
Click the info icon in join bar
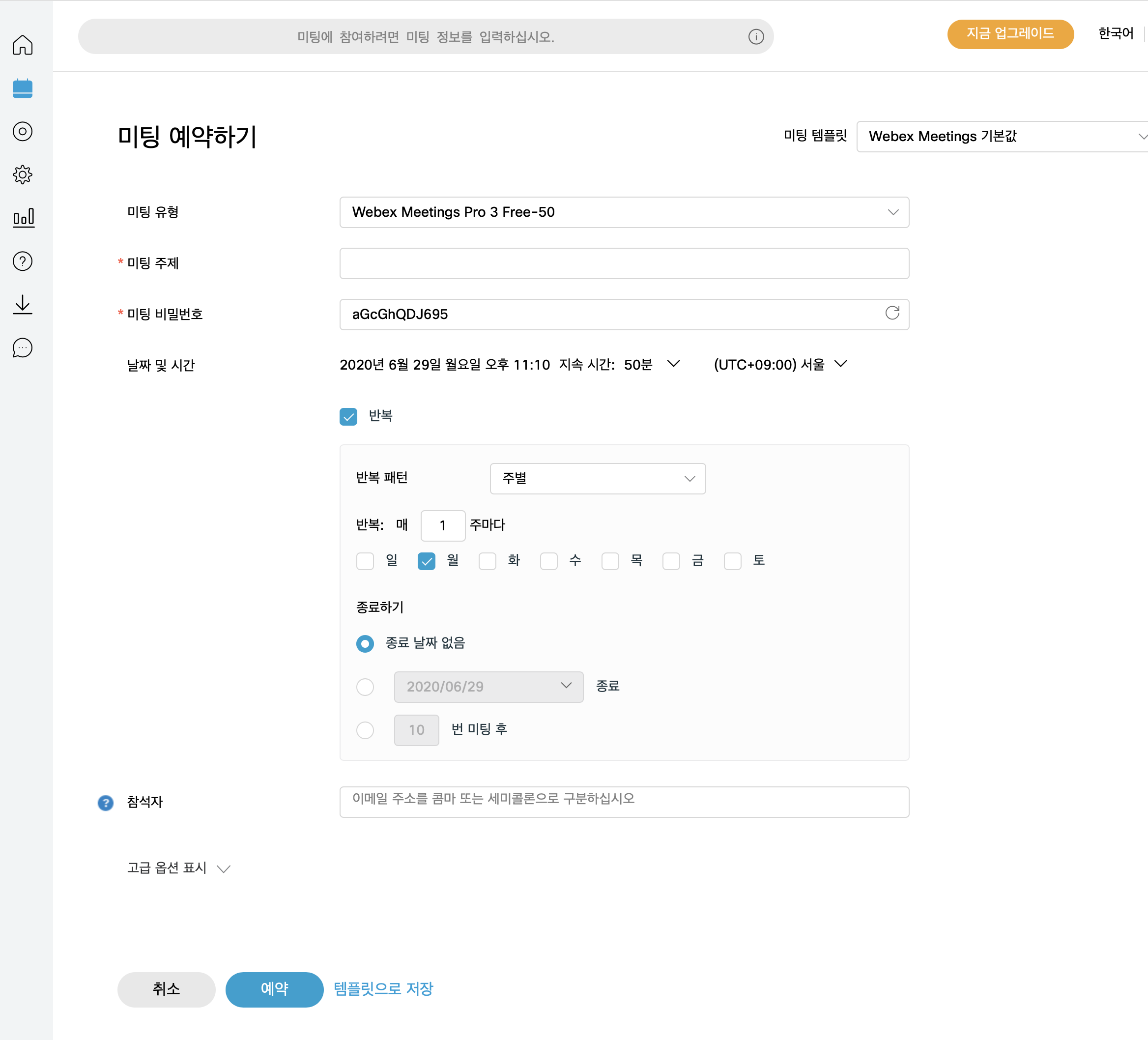pos(756,37)
